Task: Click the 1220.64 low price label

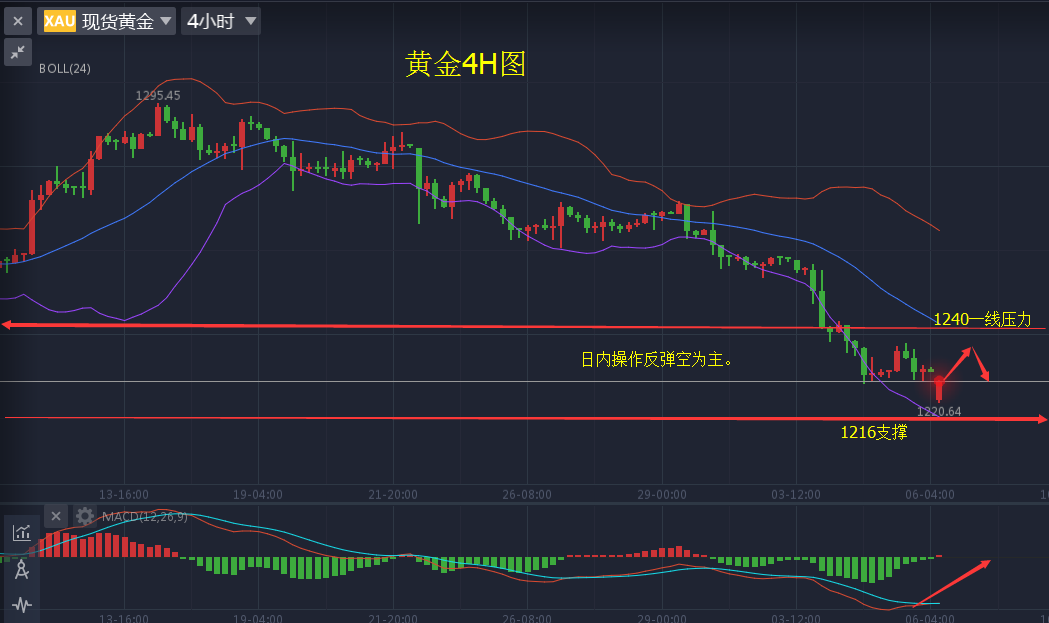Action: [x=939, y=411]
